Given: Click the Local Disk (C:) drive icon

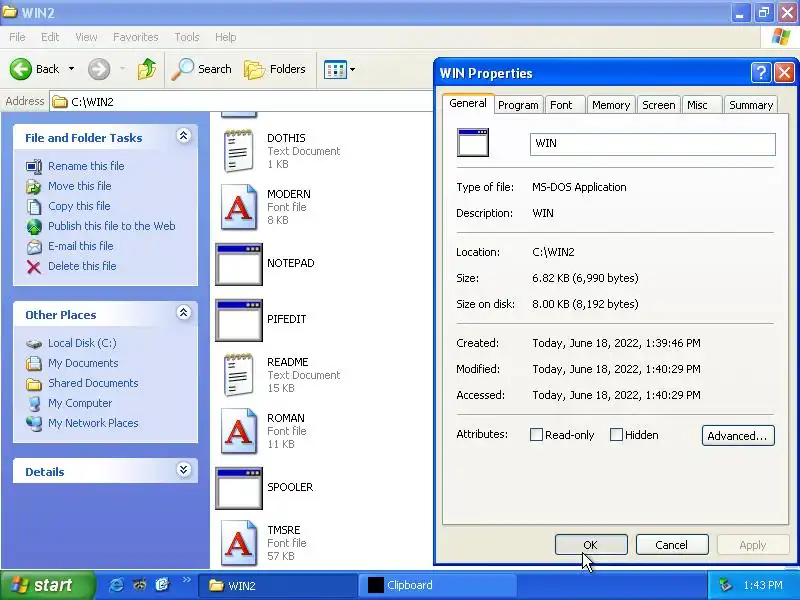Looking at the screenshot, I should click(34, 343).
